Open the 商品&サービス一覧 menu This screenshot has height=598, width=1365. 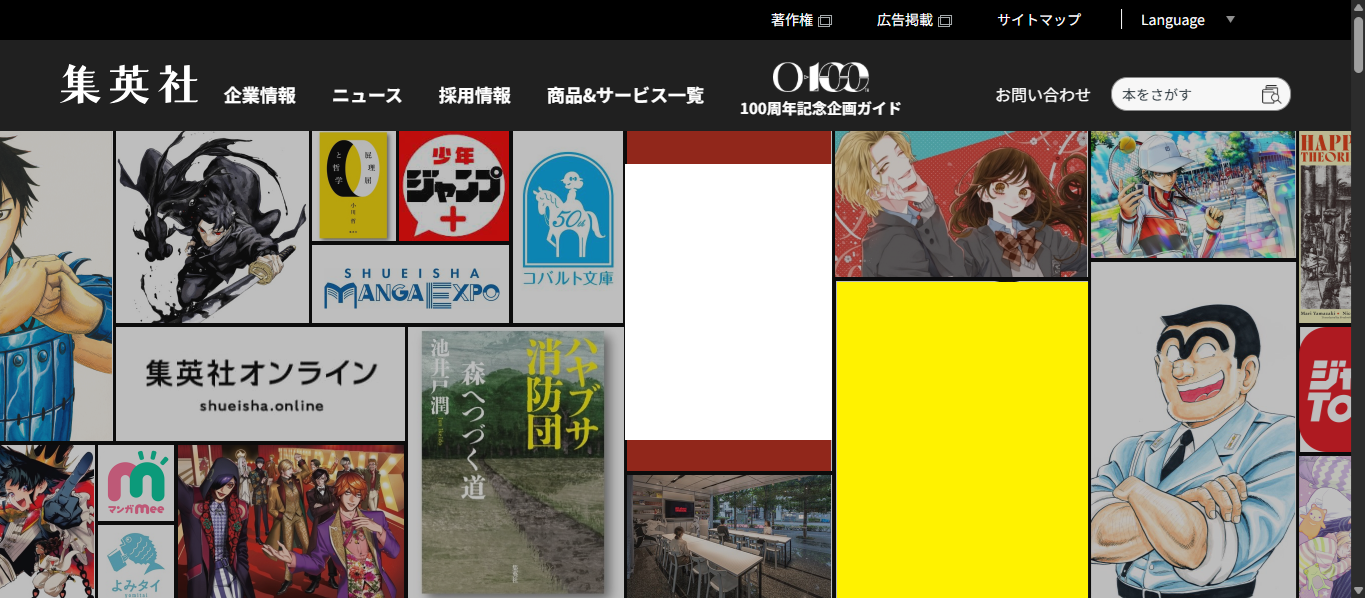pos(625,96)
